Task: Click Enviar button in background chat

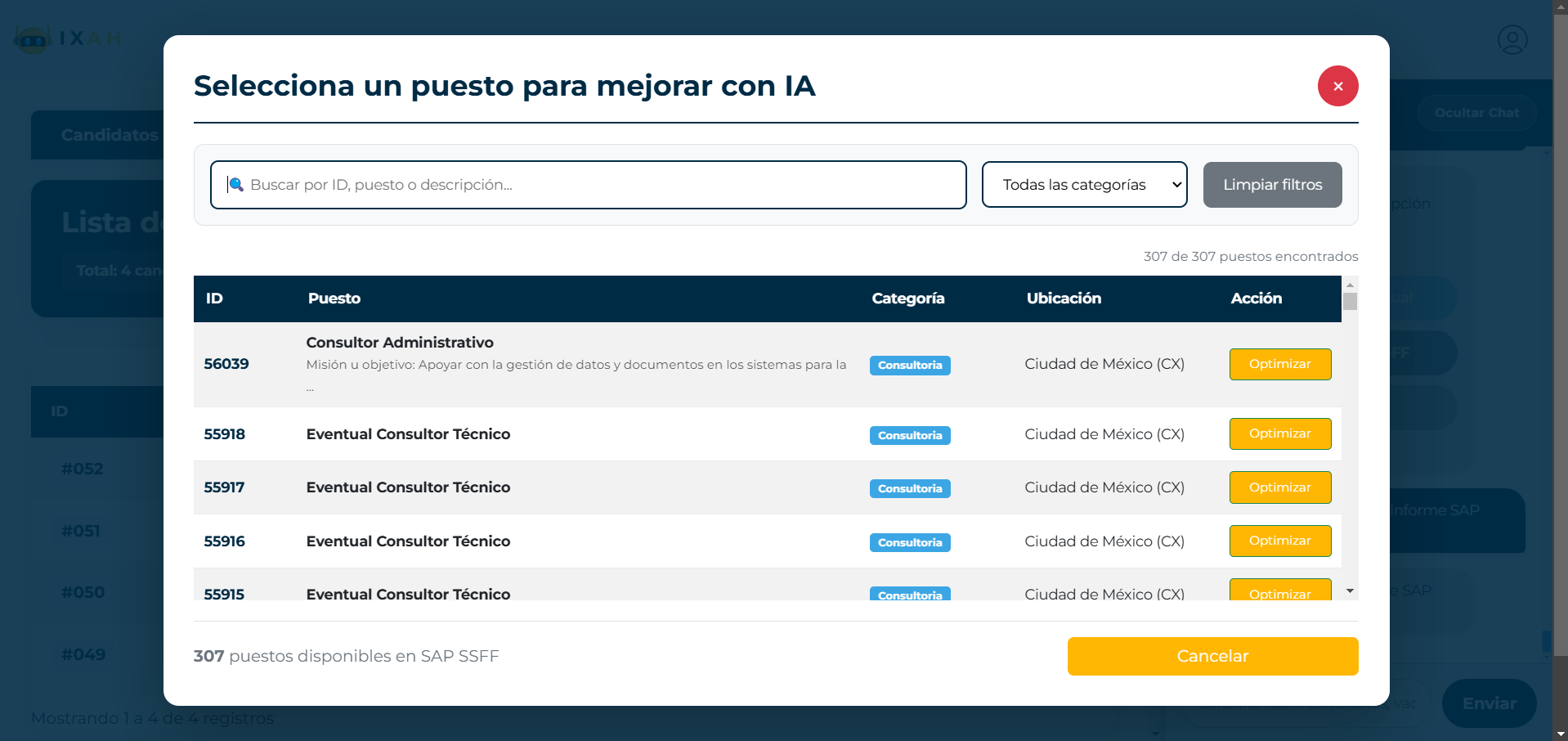Action: pyautogui.click(x=1489, y=703)
